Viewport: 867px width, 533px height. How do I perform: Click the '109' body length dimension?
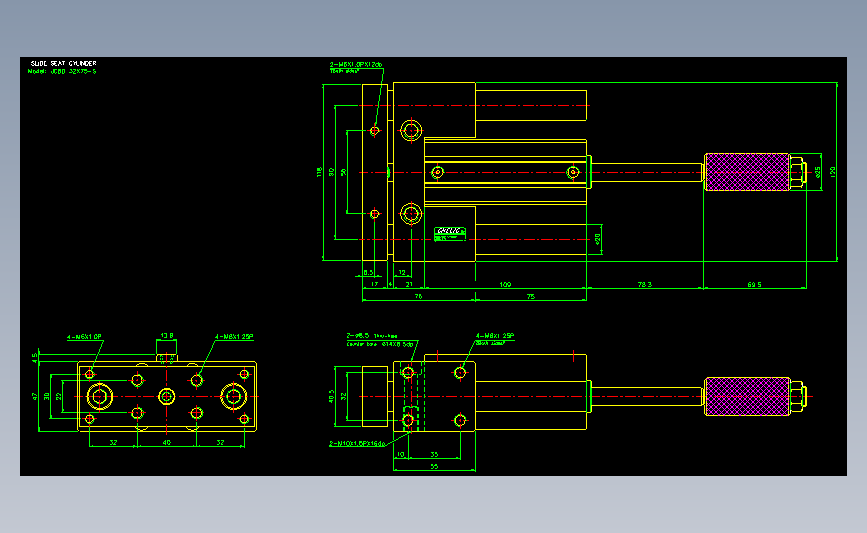point(505,284)
